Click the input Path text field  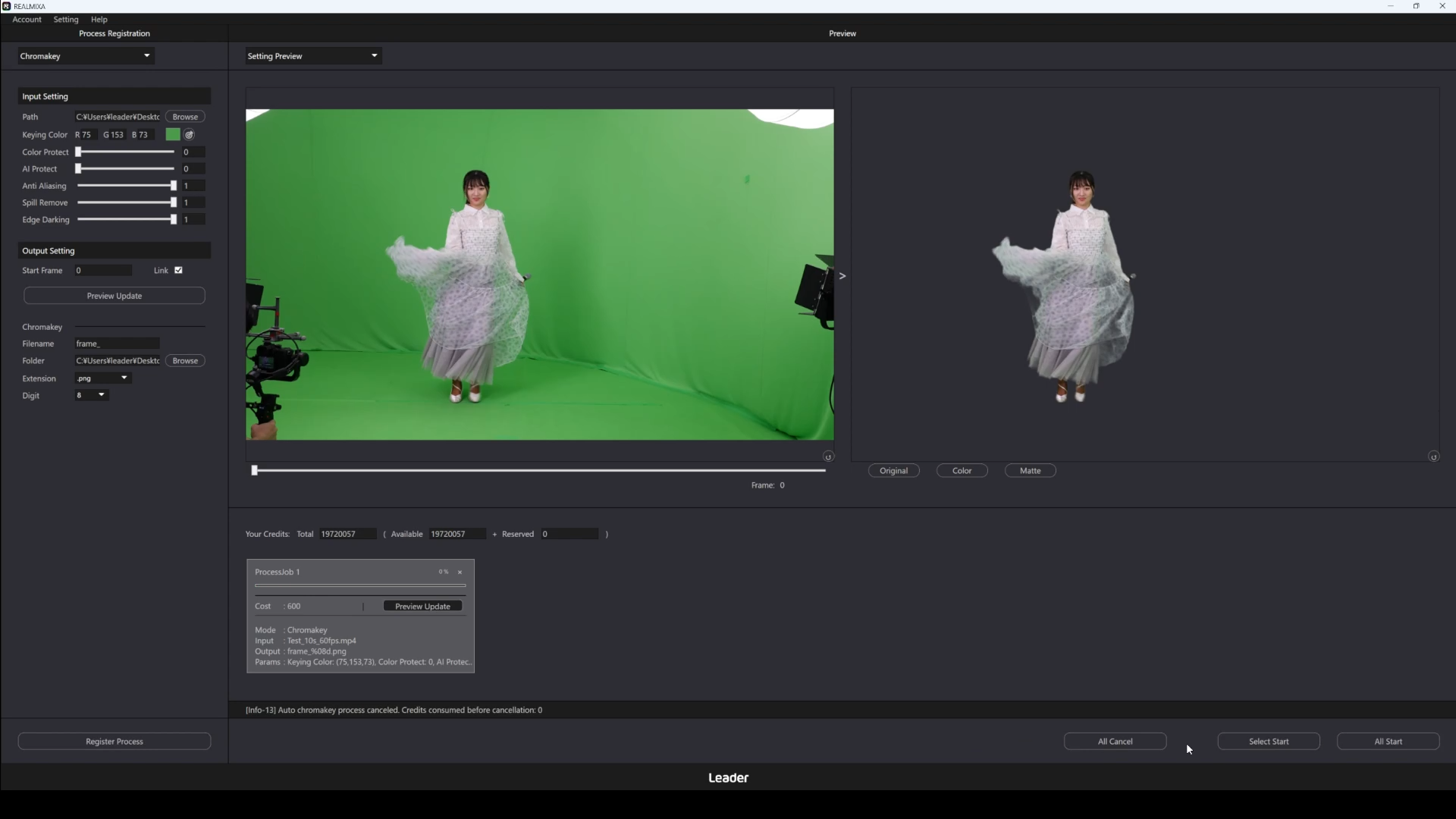(x=118, y=117)
